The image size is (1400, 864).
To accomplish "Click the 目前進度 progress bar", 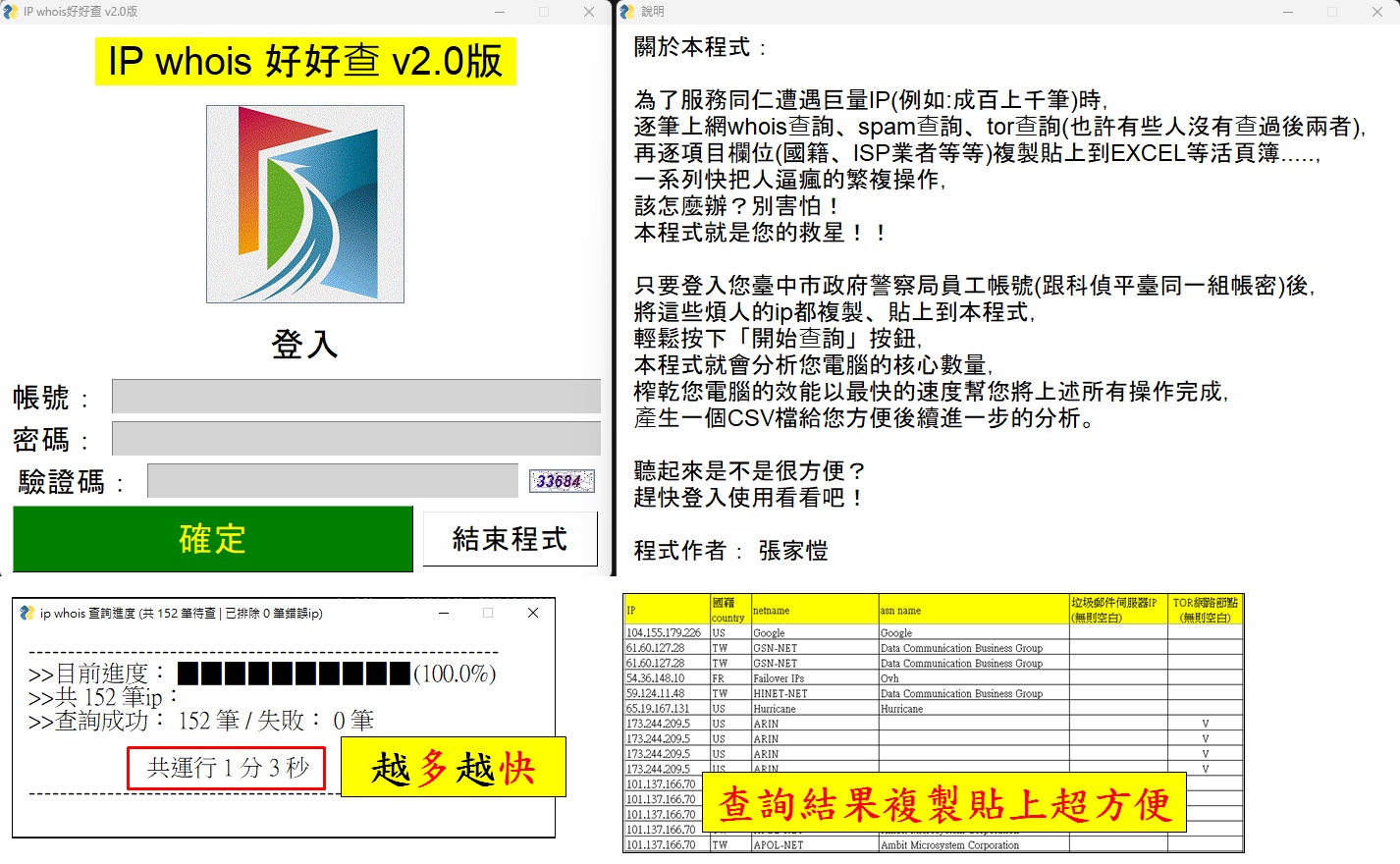I will click(x=294, y=674).
